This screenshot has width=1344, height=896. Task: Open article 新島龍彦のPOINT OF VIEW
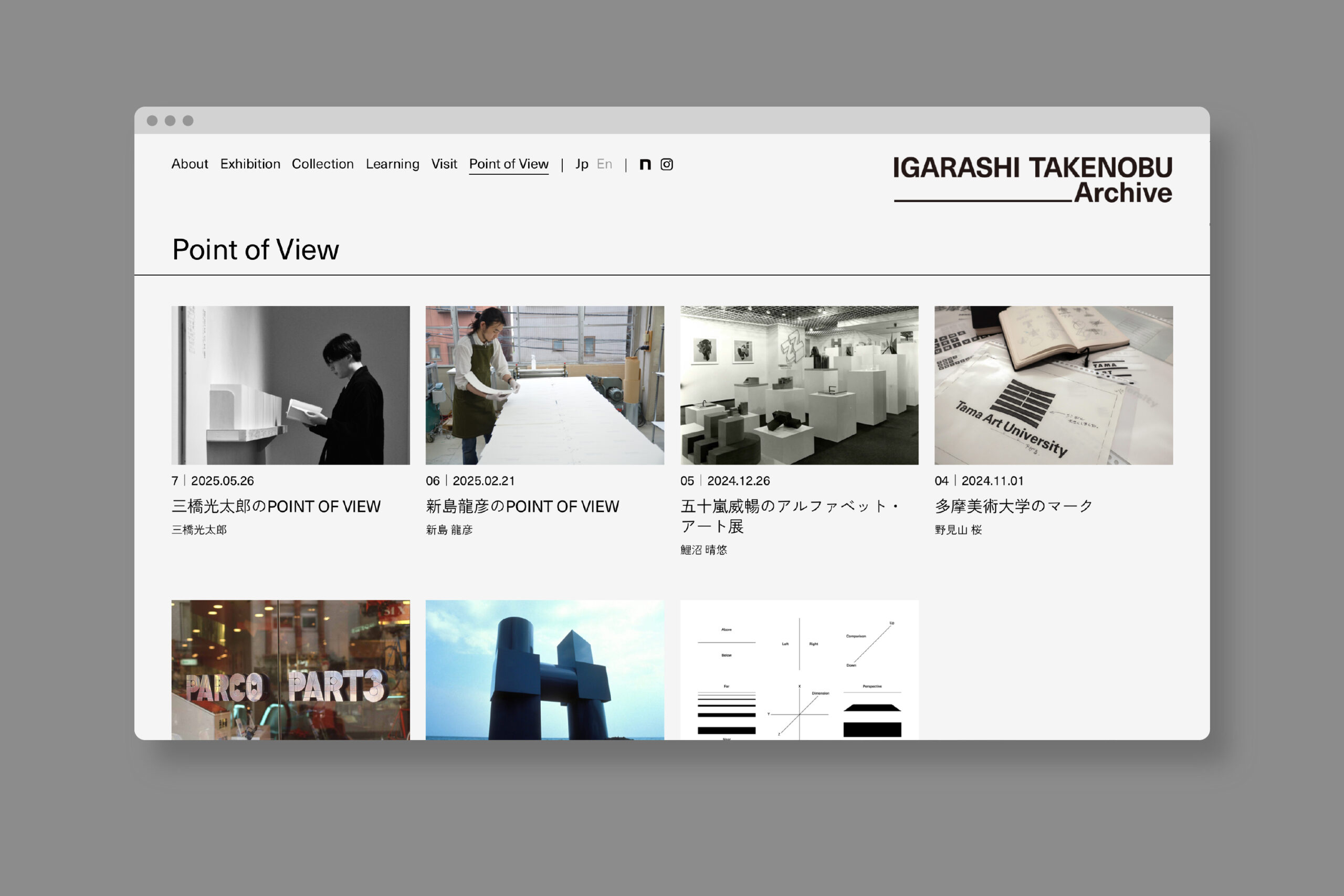pyautogui.click(x=522, y=507)
